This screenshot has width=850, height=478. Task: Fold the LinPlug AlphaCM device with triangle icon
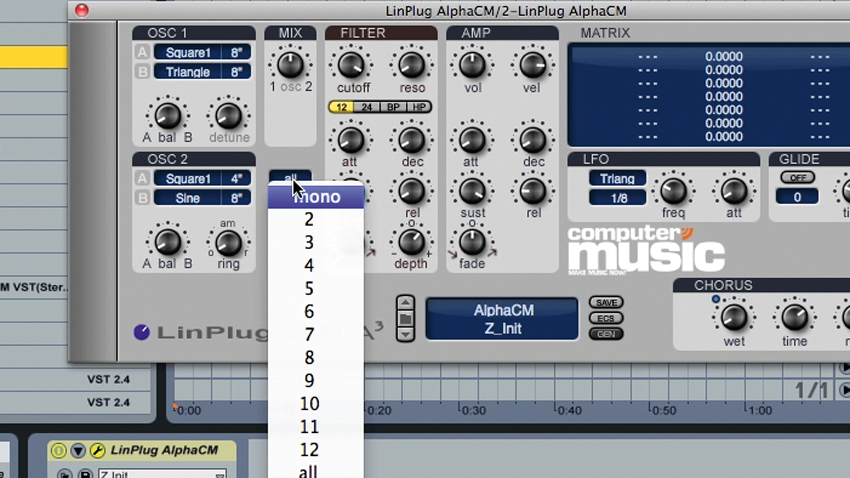[78, 450]
